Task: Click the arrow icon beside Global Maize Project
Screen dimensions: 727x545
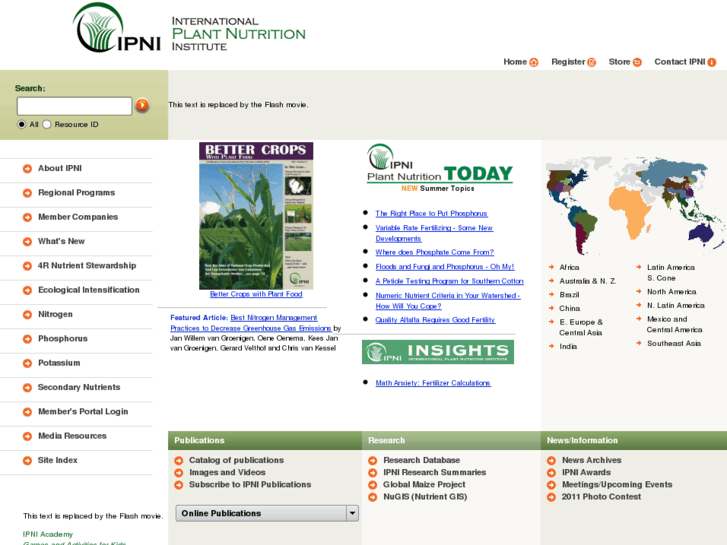Action: point(372,485)
